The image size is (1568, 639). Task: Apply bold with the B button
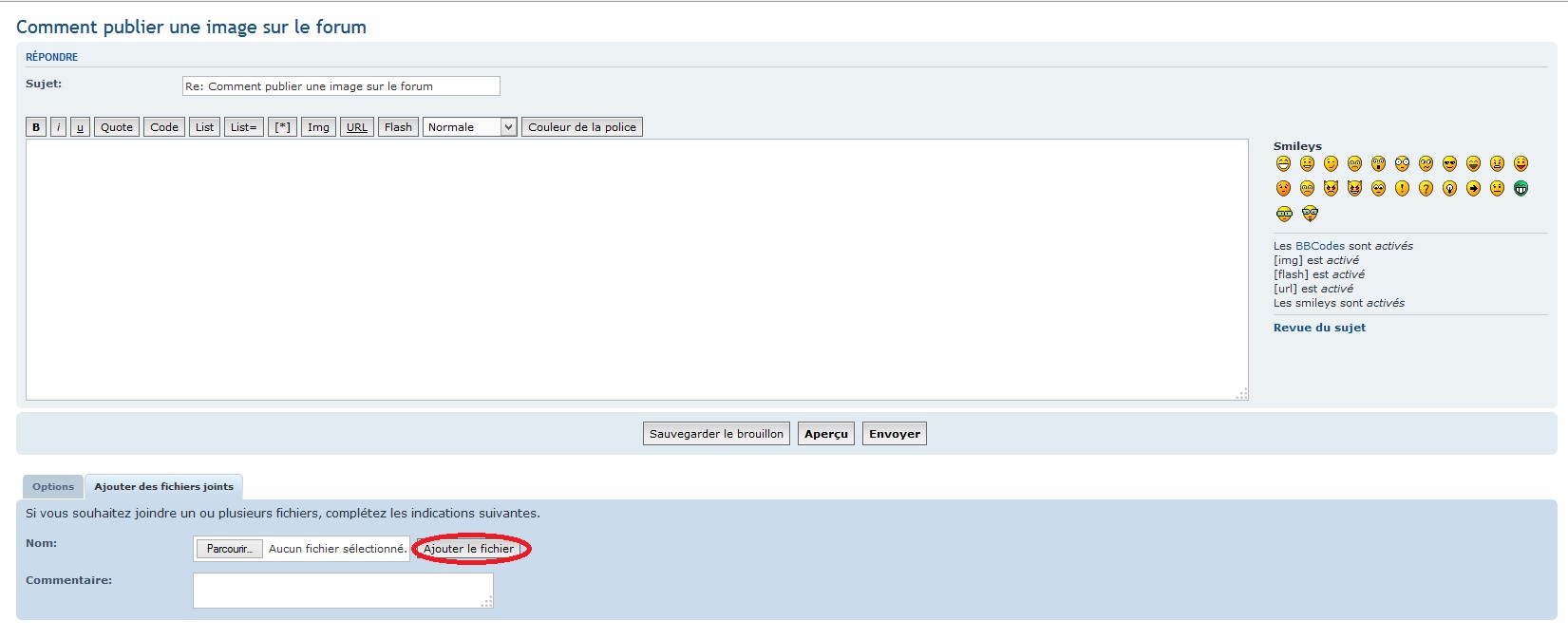(x=36, y=127)
